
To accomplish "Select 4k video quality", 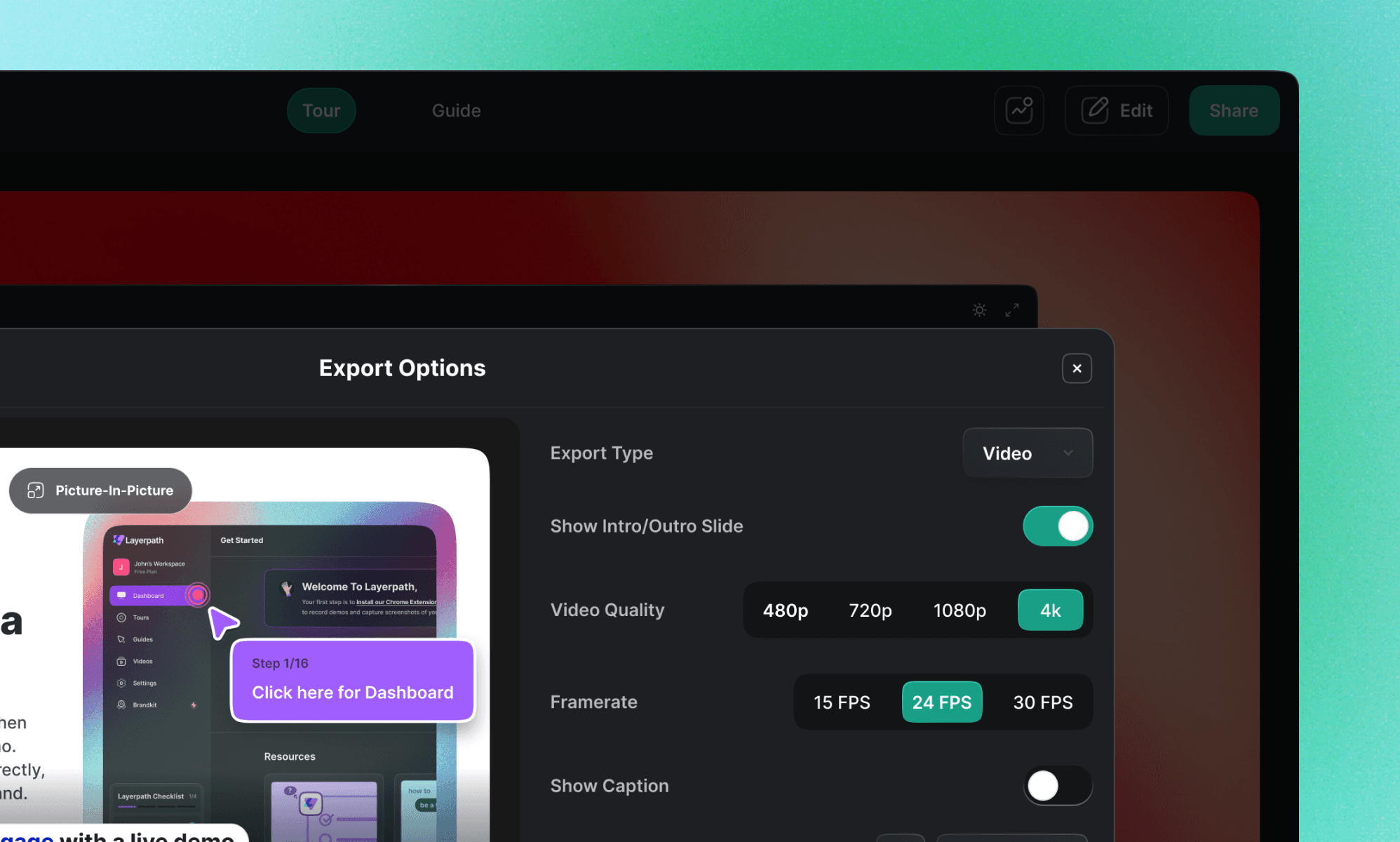I will point(1050,610).
